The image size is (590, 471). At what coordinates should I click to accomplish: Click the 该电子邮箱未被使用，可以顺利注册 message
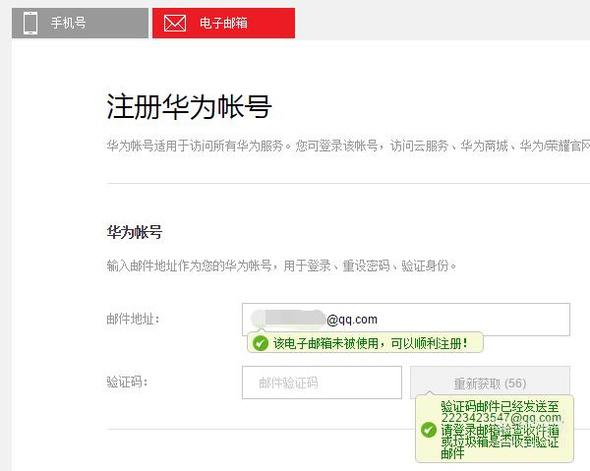(371, 343)
